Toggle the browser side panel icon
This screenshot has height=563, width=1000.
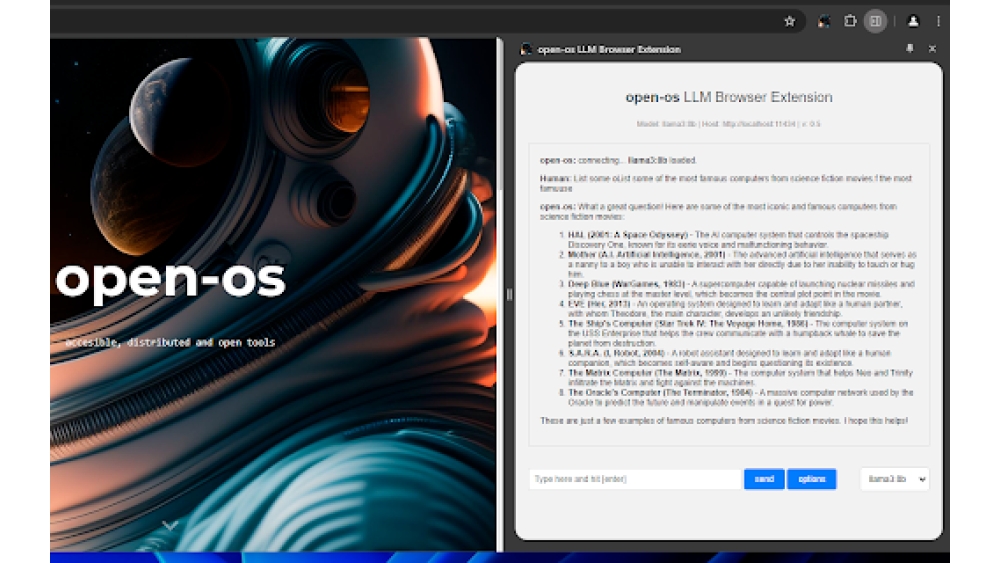coord(876,22)
